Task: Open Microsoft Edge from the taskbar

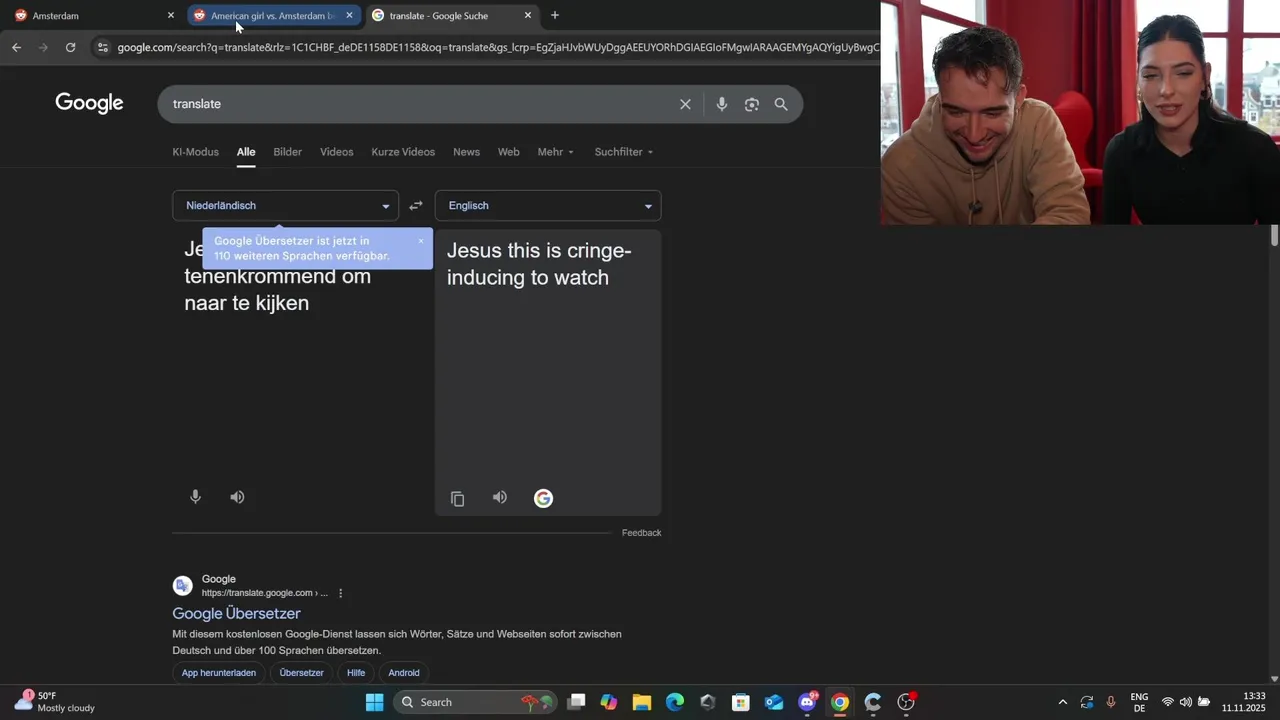Action: (675, 702)
